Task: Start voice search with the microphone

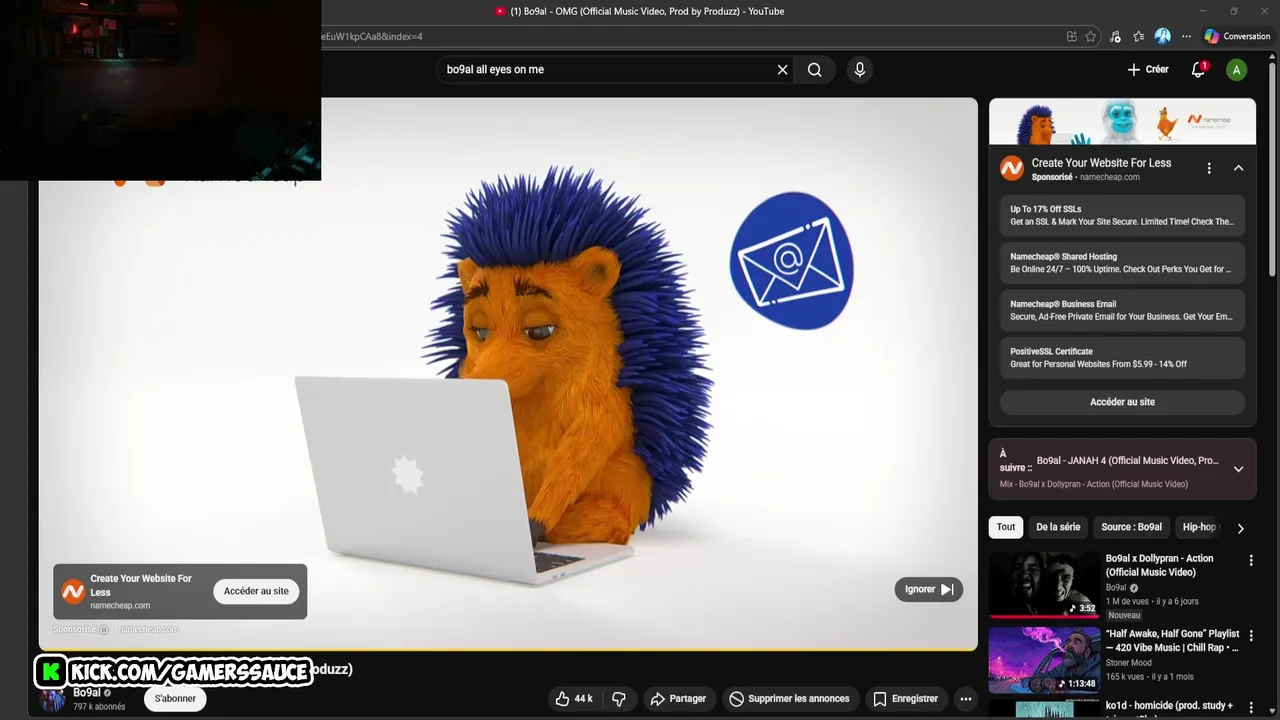Action: point(859,70)
